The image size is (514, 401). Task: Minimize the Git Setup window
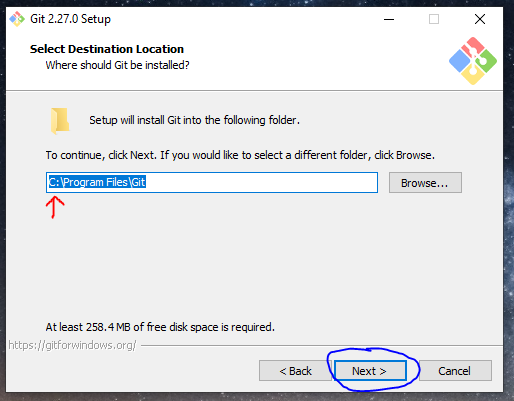point(389,19)
